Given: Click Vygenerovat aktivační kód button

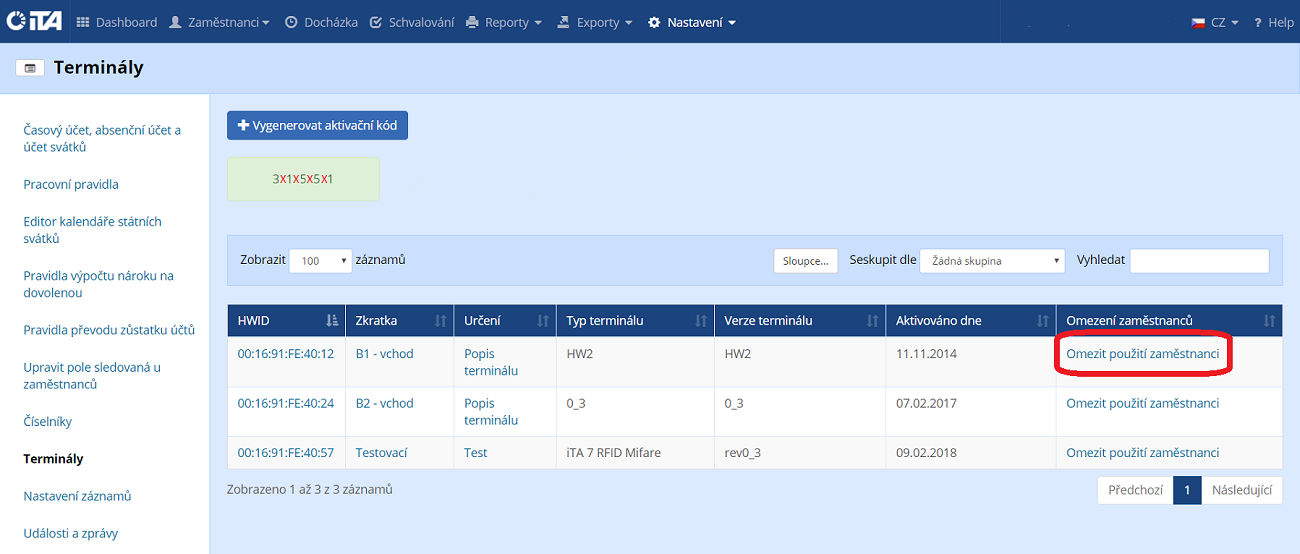Looking at the screenshot, I should pyautogui.click(x=317, y=126).
